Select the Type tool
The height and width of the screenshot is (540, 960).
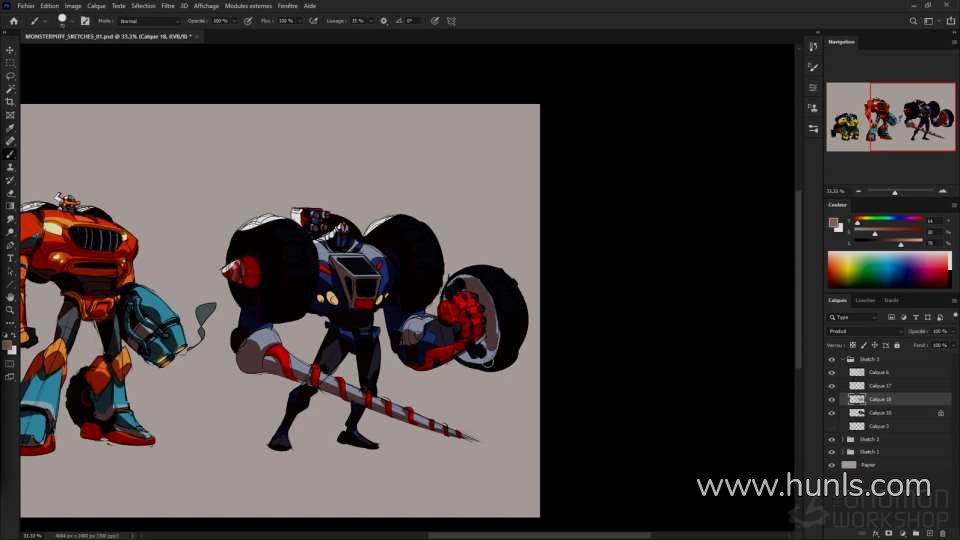point(10,258)
